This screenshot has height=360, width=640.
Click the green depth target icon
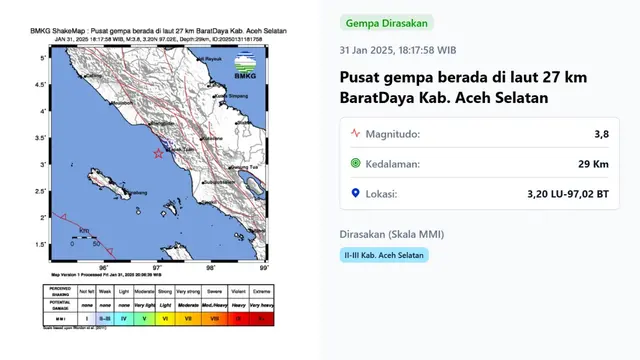click(356, 163)
